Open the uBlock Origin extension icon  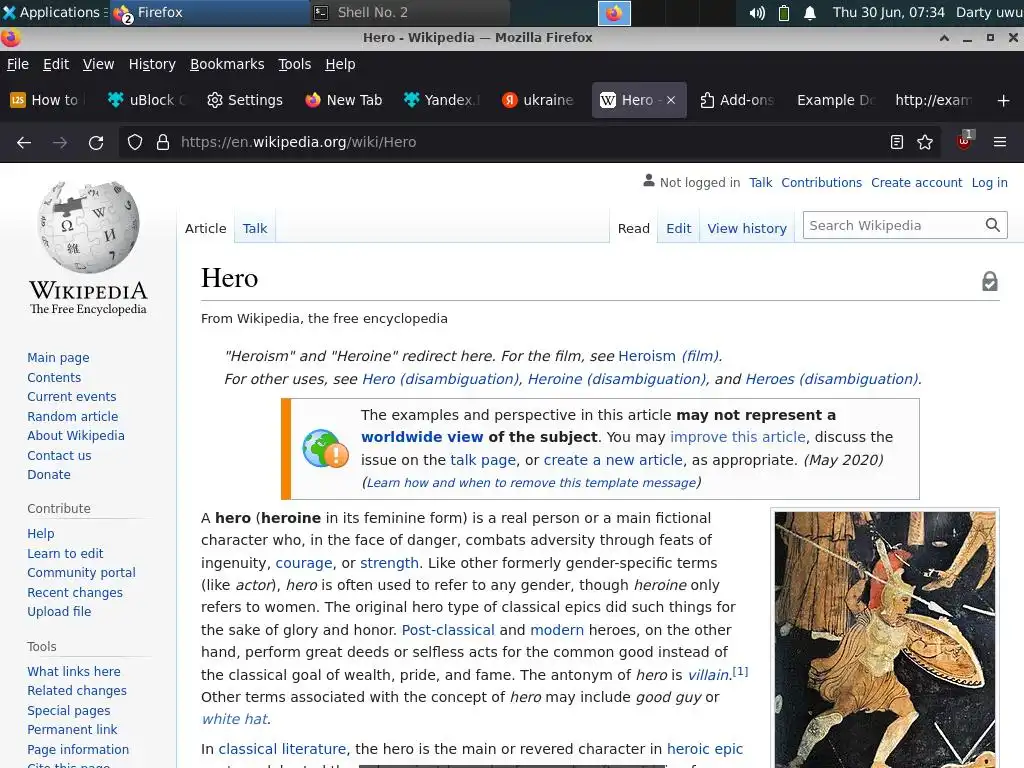[x=964, y=141]
